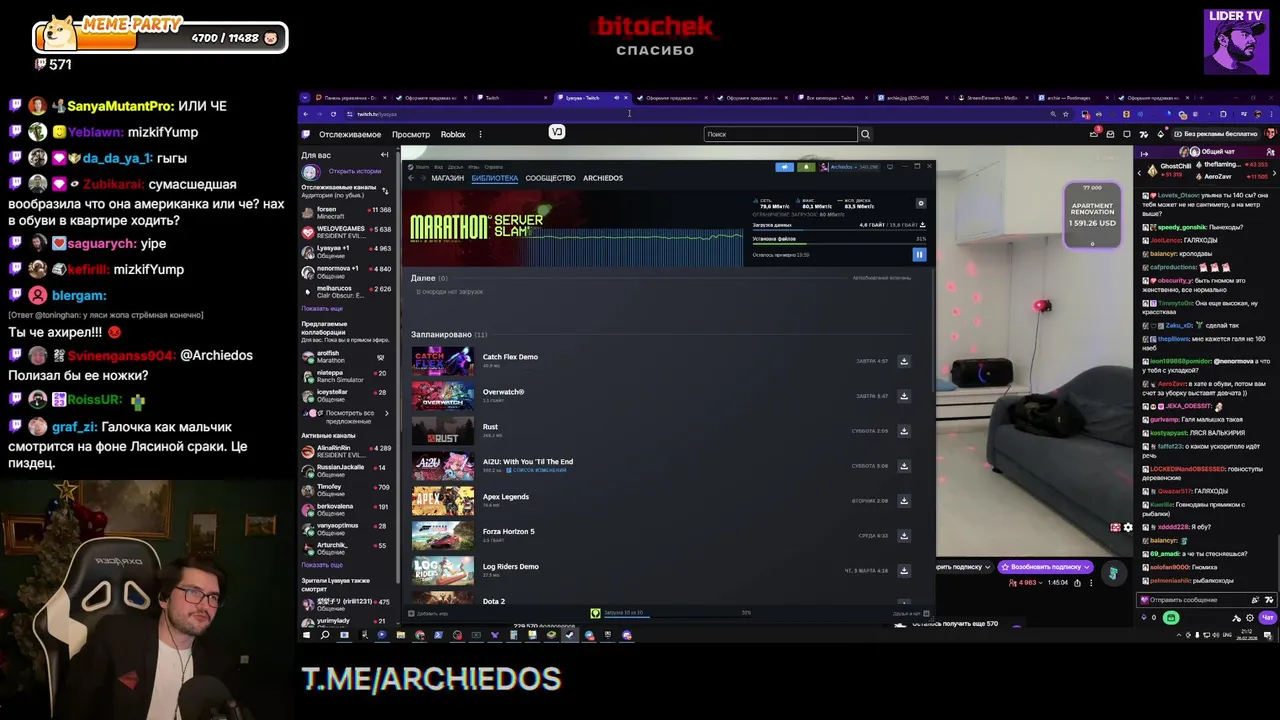Go back with Steam navigation arrow
The height and width of the screenshot is (720, 1280).
pyautogui.click(x=410, y=178)
